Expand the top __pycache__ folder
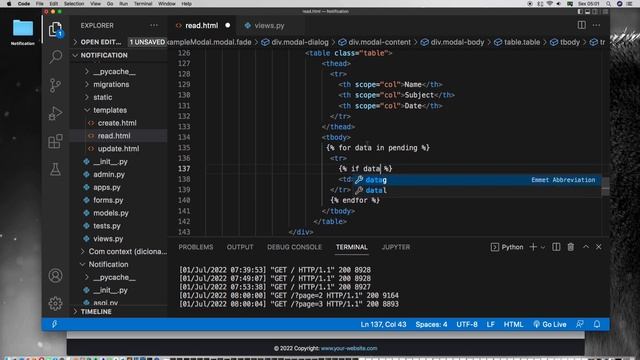The height and width of the screenshot is (360, 640). point(114,71)
